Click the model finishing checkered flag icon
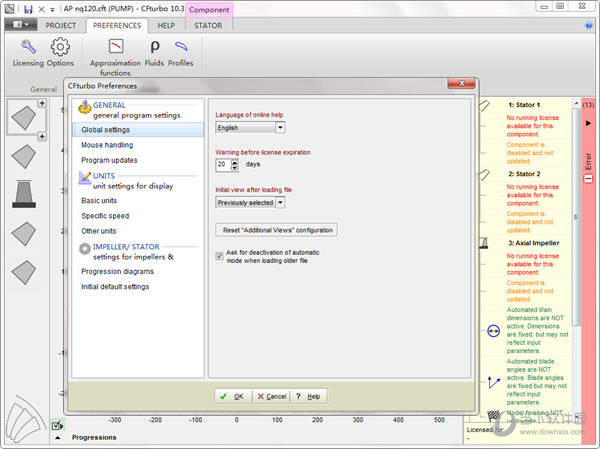Viewport: 600px width, 449px height. pyautogui.click(x=494, y=415)
